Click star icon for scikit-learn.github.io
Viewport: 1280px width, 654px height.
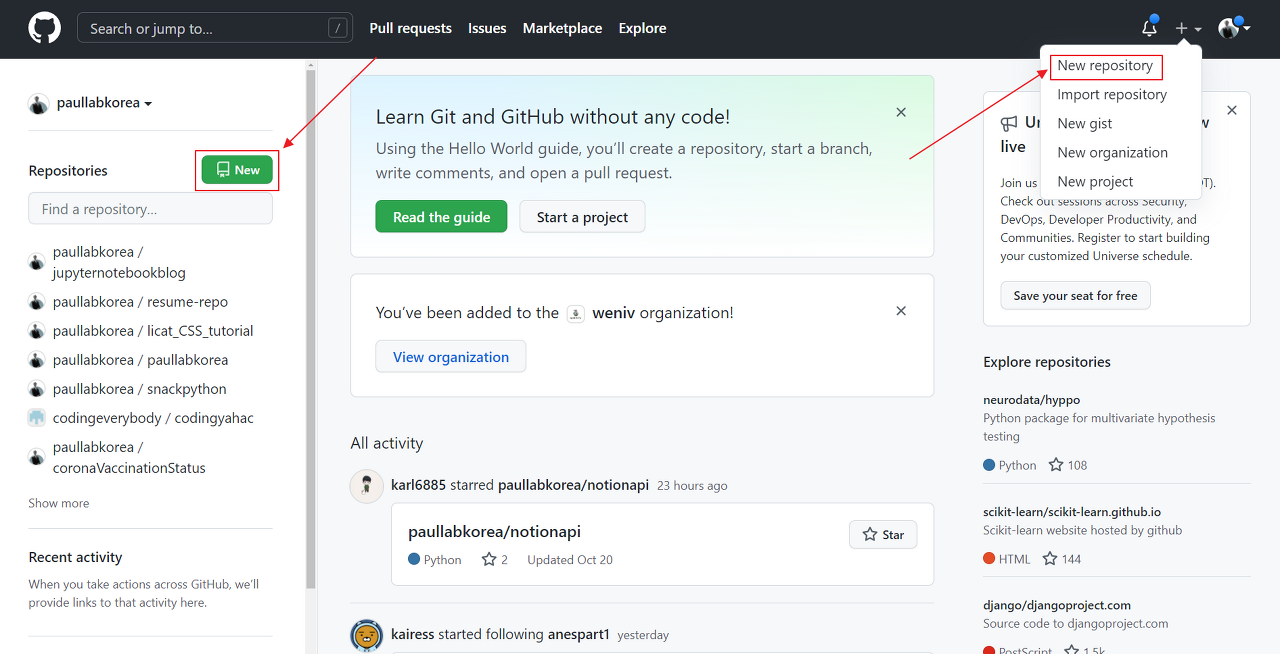(1050, 559)
